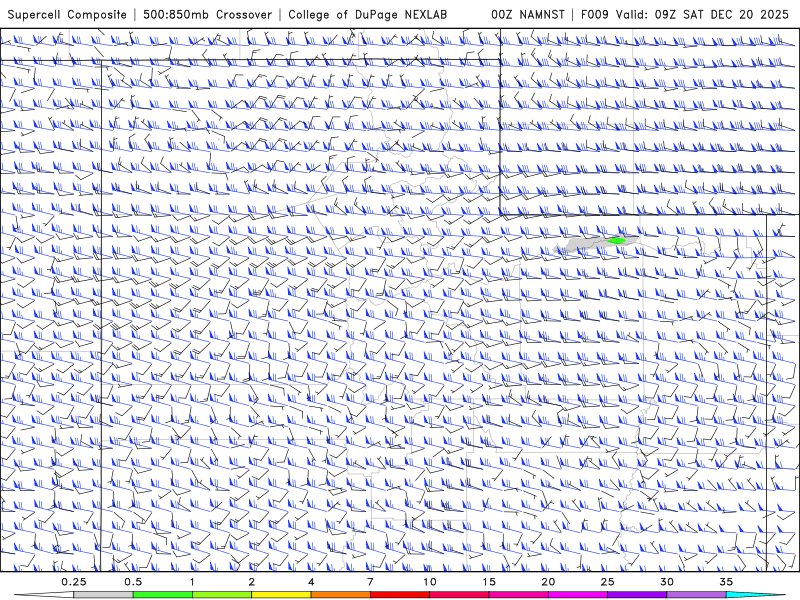The height and width of the screenshot is (600, 800).
Task: Click the legend value '15'
Action: [x=489, y=582]
